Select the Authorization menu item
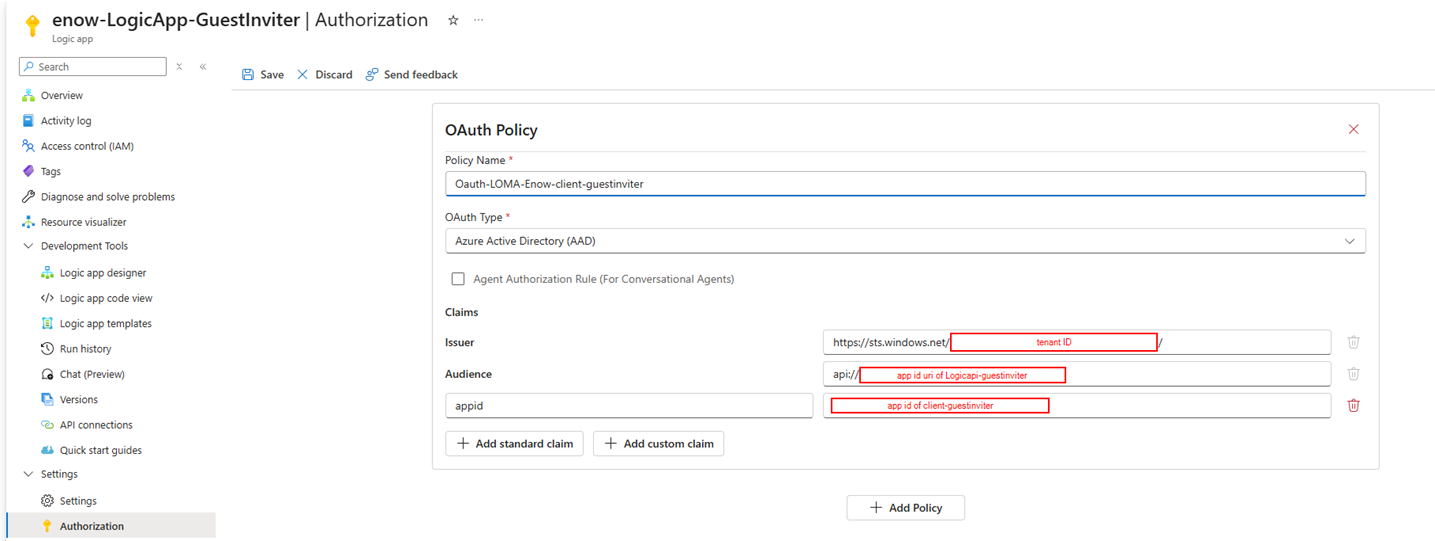The height and width of the screenshot is (541, 1435). [110, 526]
